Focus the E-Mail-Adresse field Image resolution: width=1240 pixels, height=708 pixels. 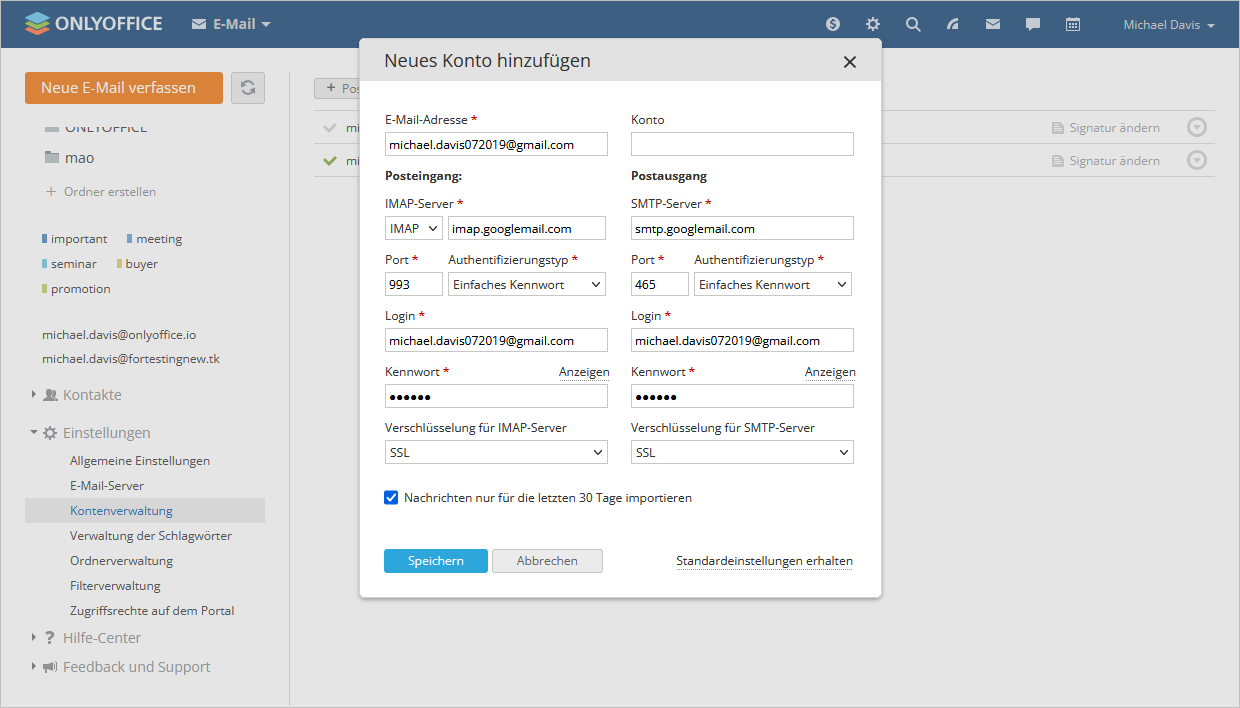(x=496, y=144)
